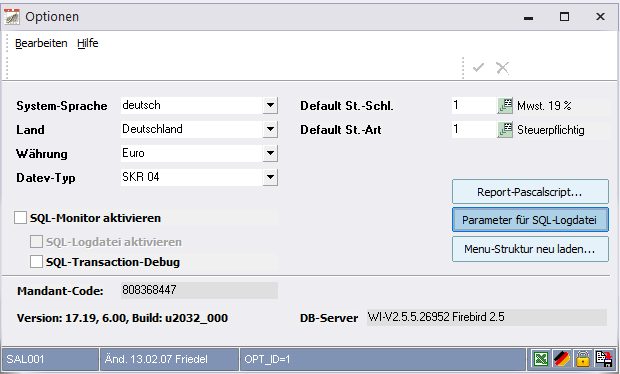Expand Währung dropdown arrow
Screen dimensions: 620x374
(270, 153)
